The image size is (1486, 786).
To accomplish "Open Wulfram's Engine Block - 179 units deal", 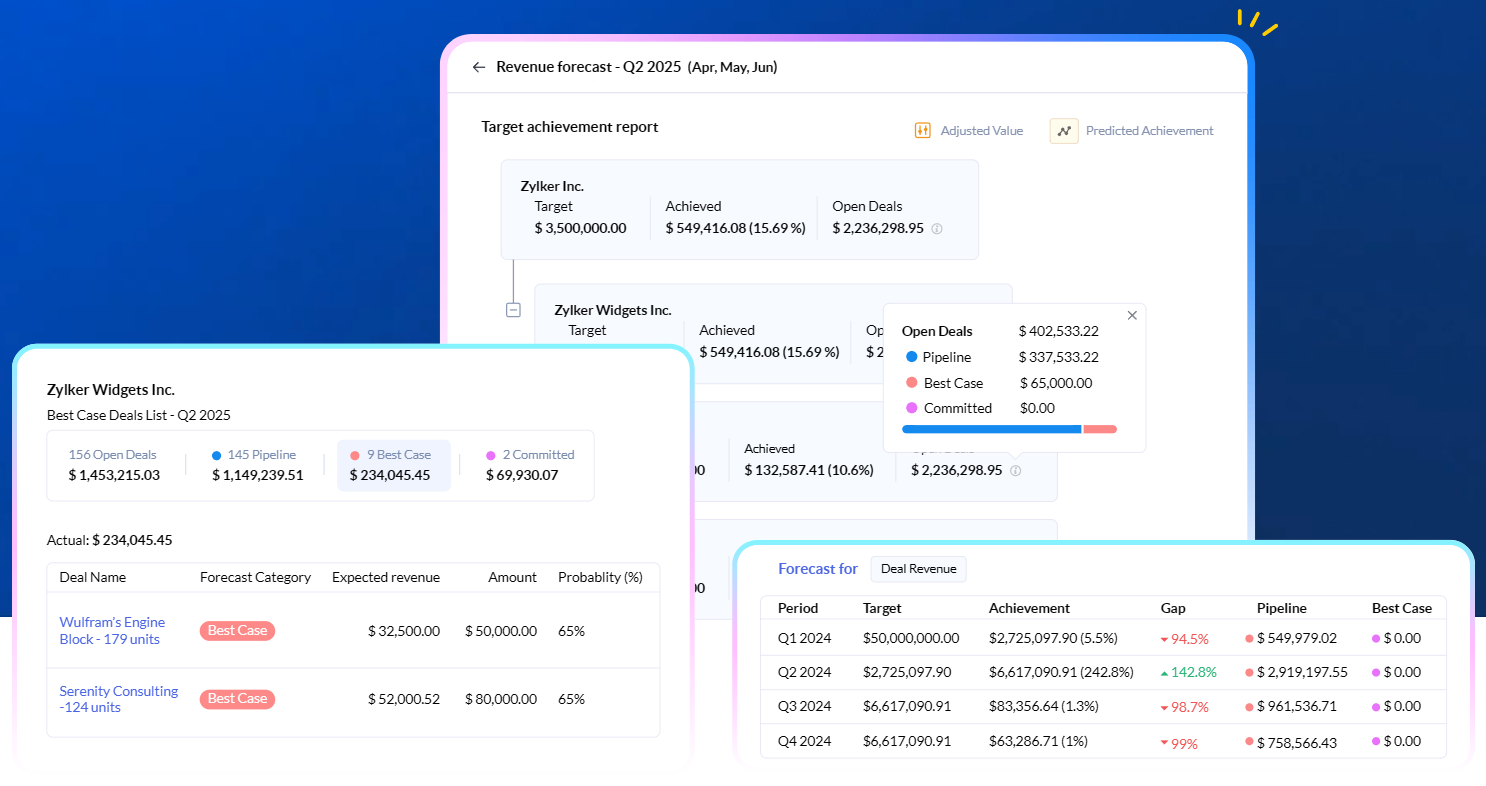I will 112,631.
